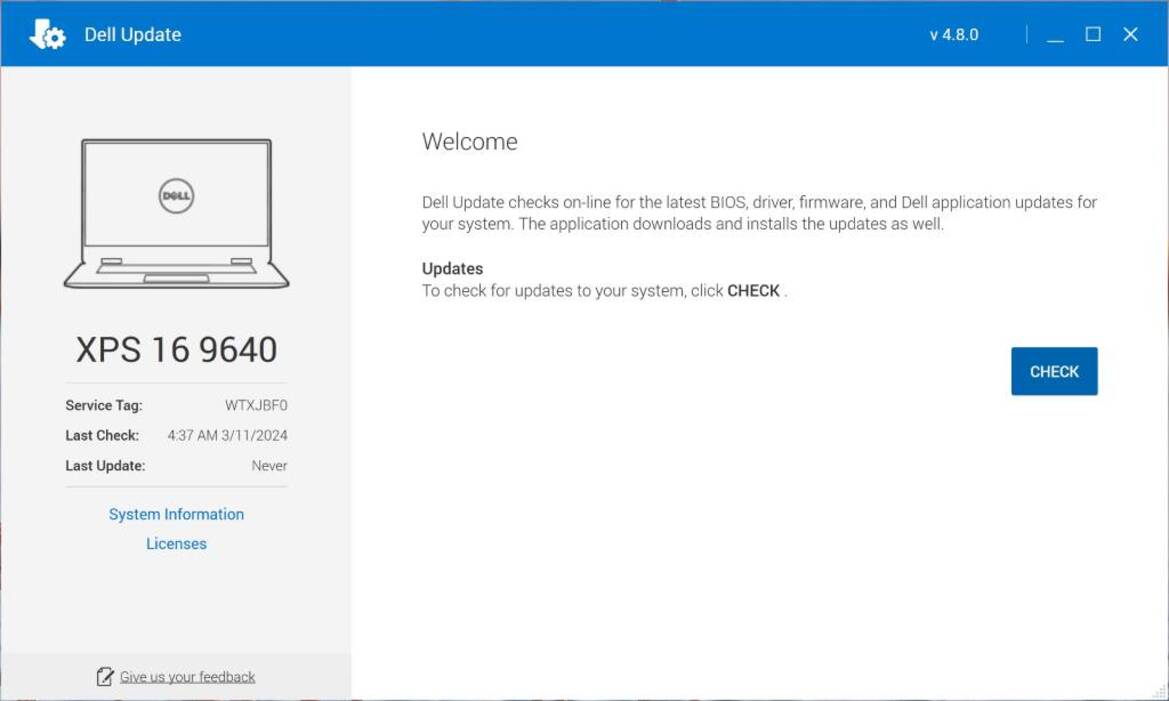The height and width of the screenshot is (701, 1169).
Task: Click the Welcome heading
Action: [470, 142]
